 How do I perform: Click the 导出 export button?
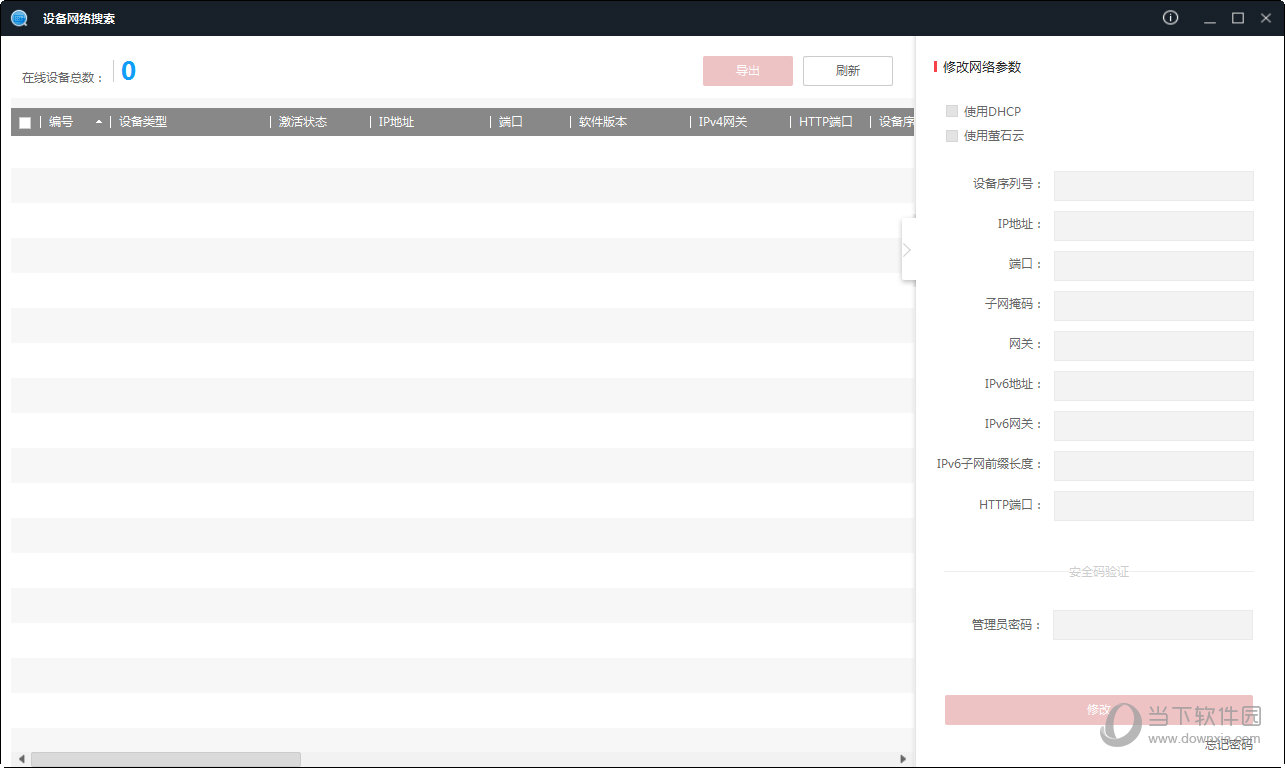click(747, 71)
